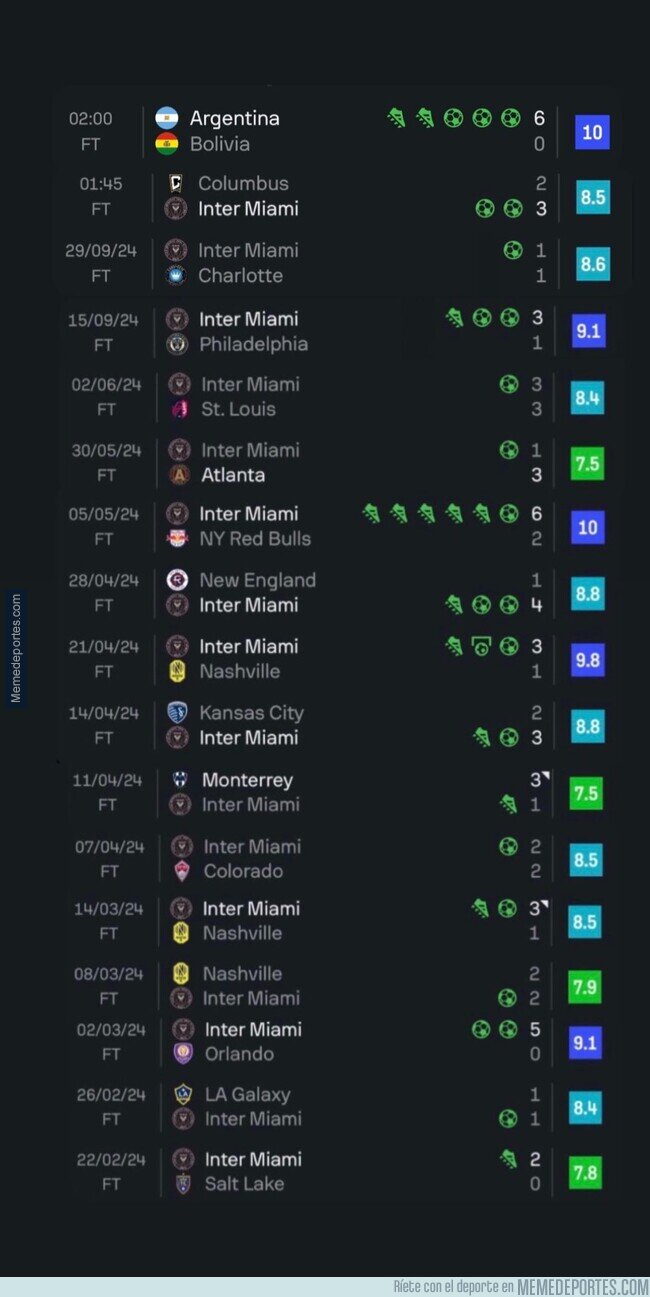Viewport: 650px width, 1297px height.
Task: Select the 10 rating badge for NY Red Bulls match
Action: (x=588, y=526)
